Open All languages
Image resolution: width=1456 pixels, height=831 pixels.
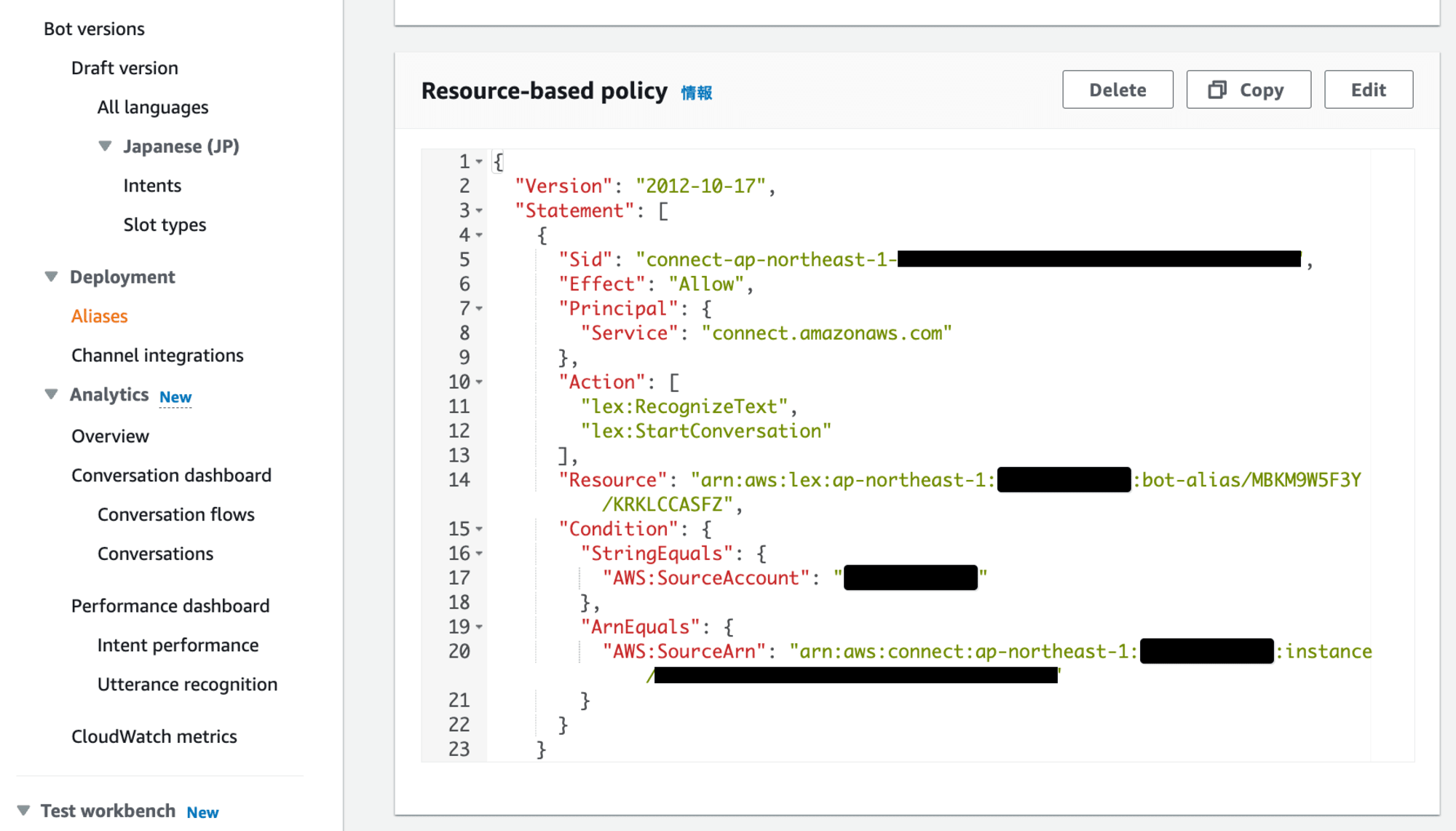(x=153, y=107)
